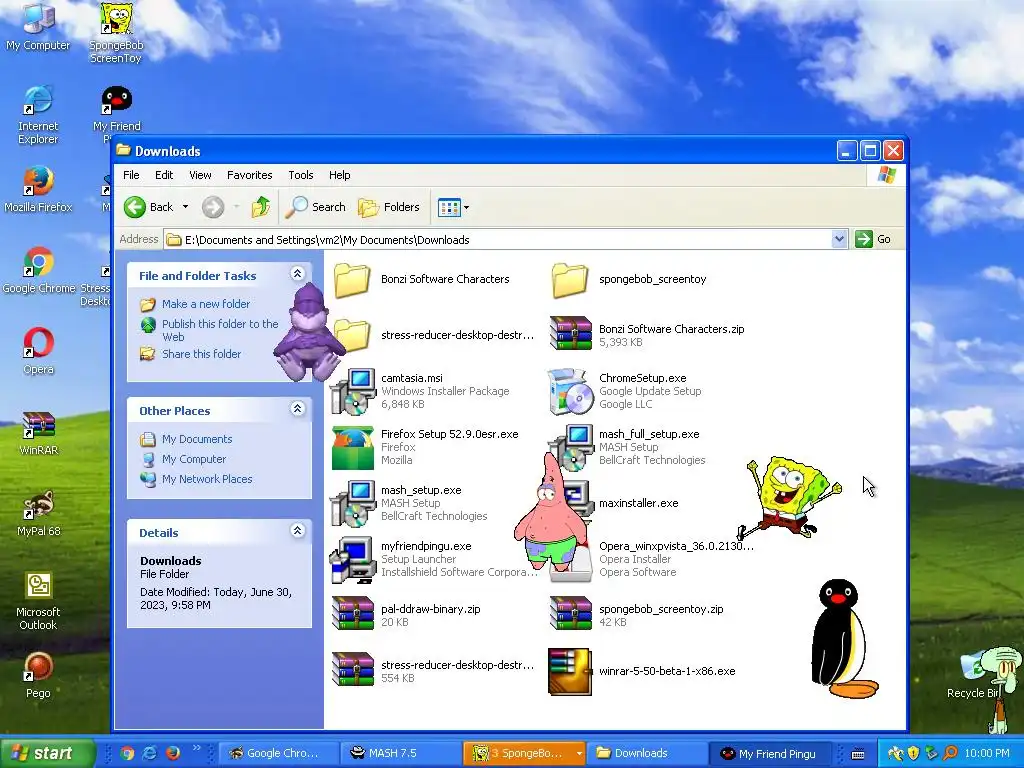
Task: Select spongebob_screentoy.zip archive
Action: tap(637, 615)
